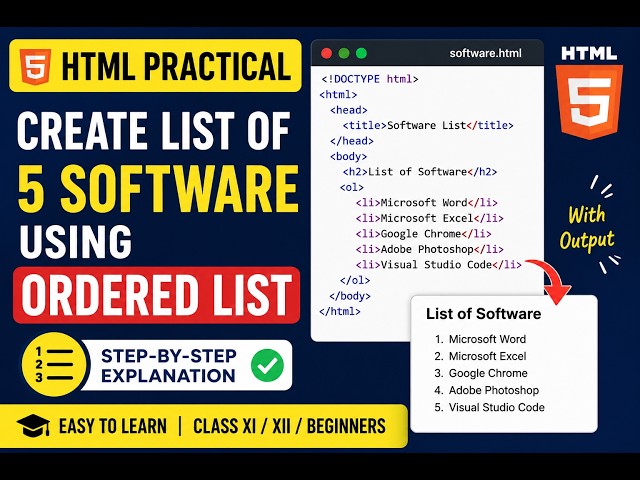Click the <li>Microsoft Excel</li> code line
The image size is (640, 480).
point(429,218)
